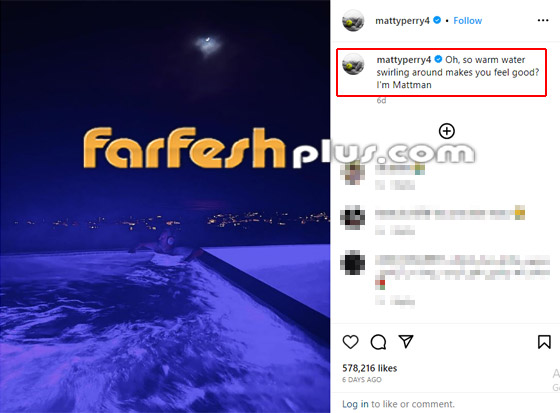Image resolution: width=560 pixels, height=413 pixels.
Task: View the 578,216 likes list
Action: (x=370, y=368)
